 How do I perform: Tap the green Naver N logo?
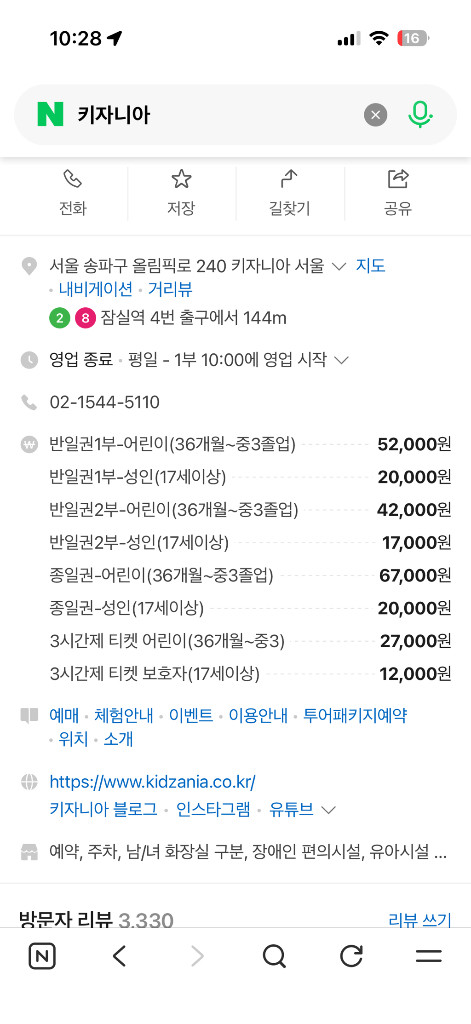tap(50, 115)
